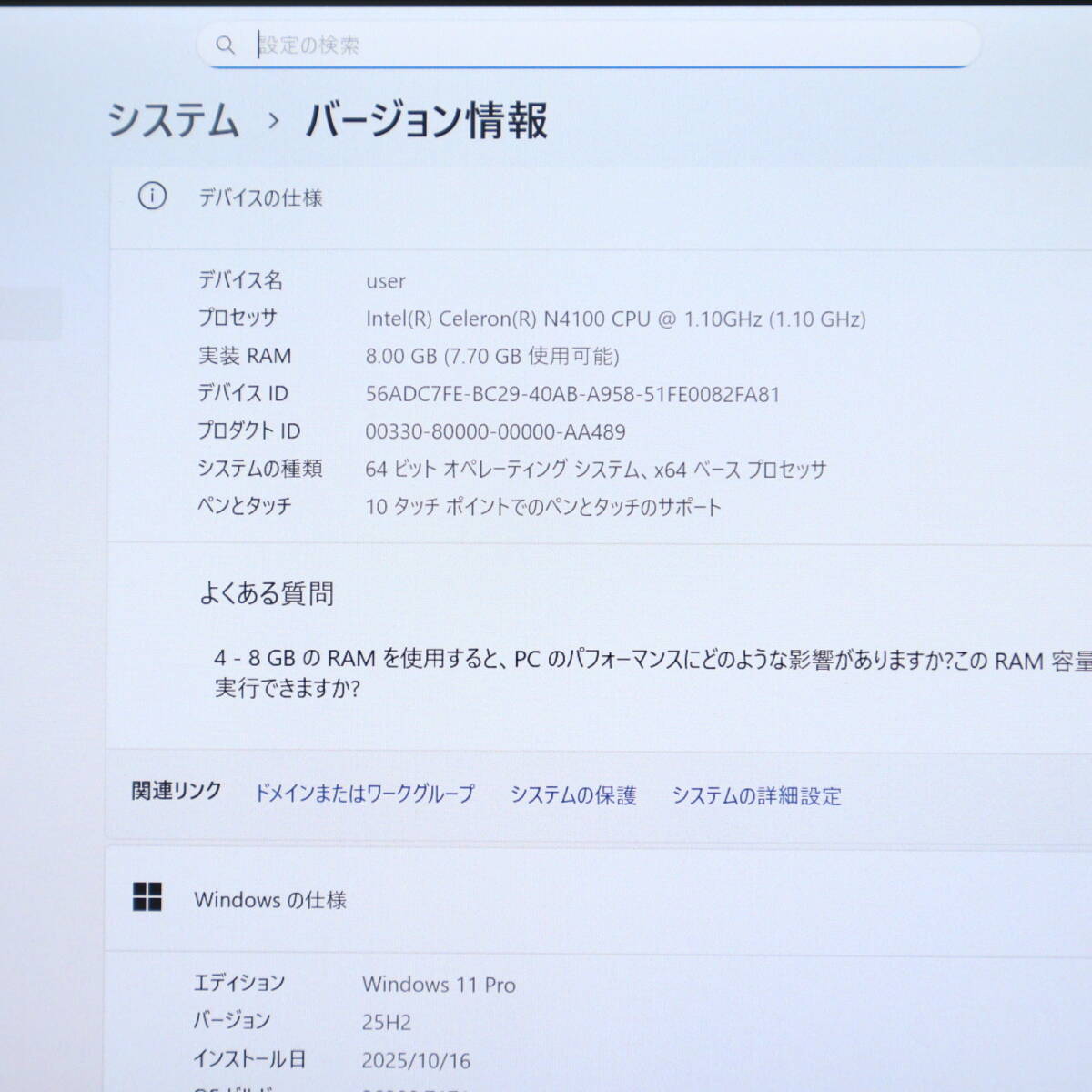Screen dimensions: 1092x1092
Task: Select the Intel Celeron N4100 processor text
Action: tap(616, 318)
